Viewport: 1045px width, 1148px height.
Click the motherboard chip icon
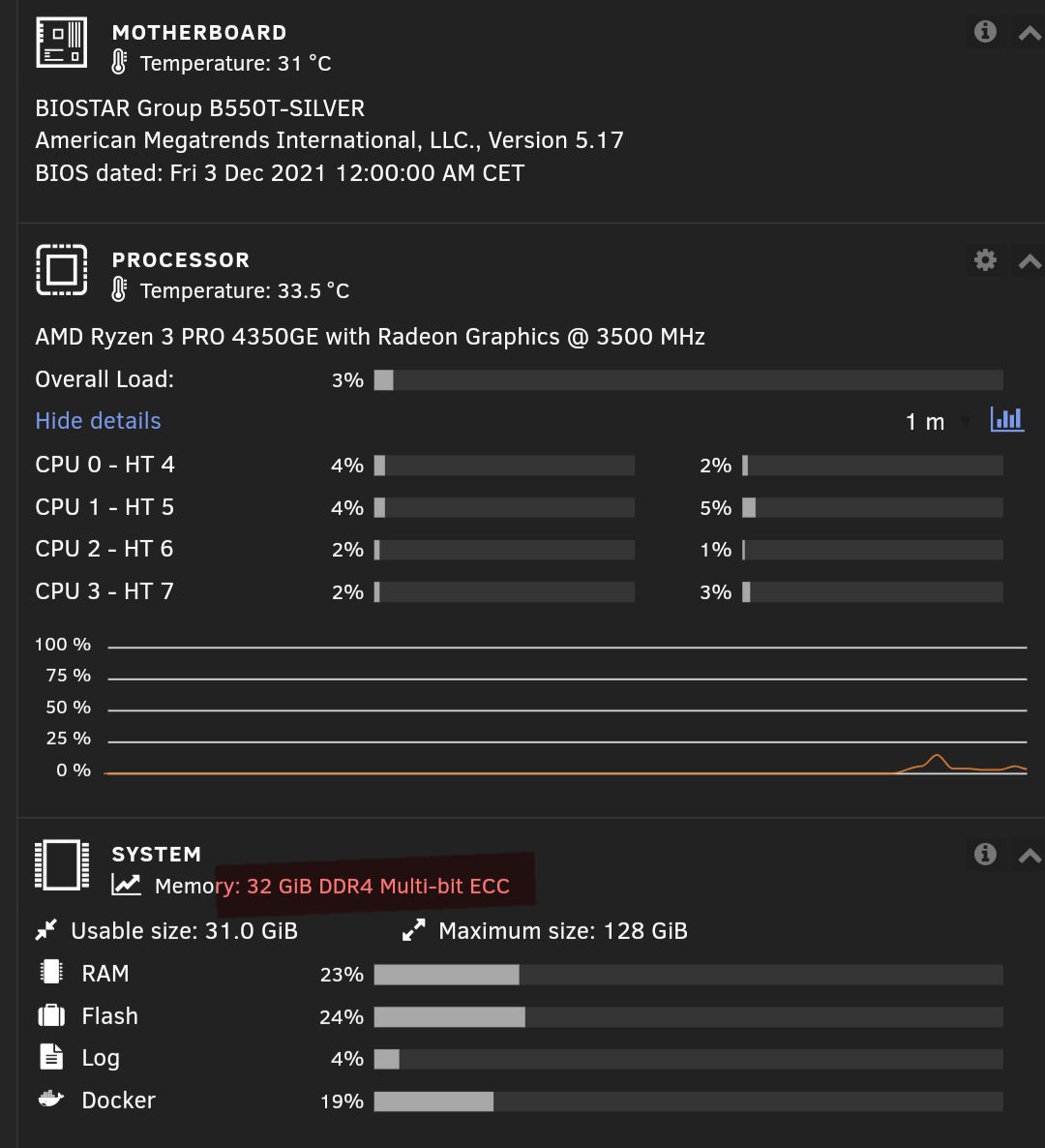[62, 44]
